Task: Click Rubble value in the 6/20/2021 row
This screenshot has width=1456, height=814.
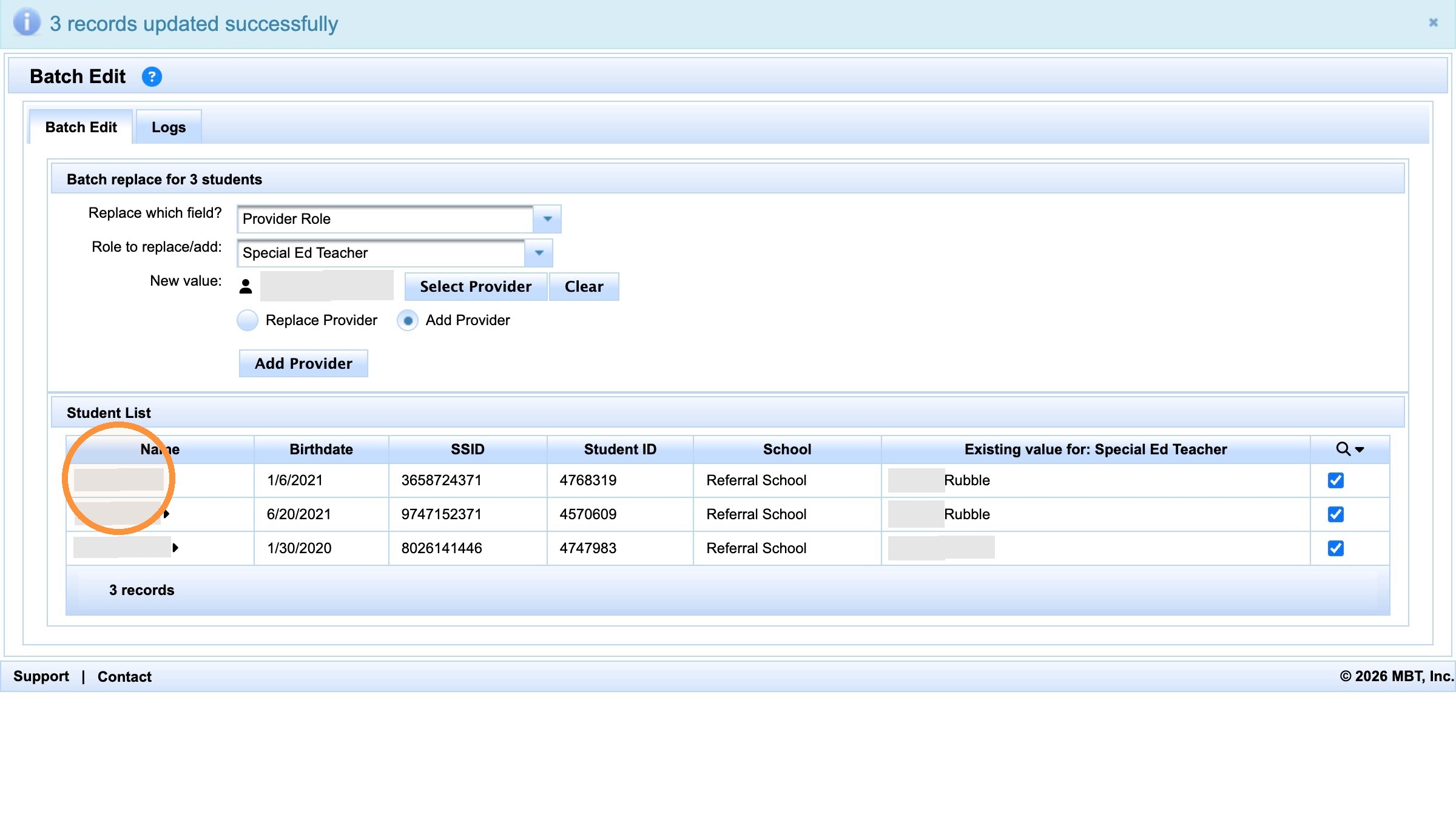Action: tap(967, 514)
